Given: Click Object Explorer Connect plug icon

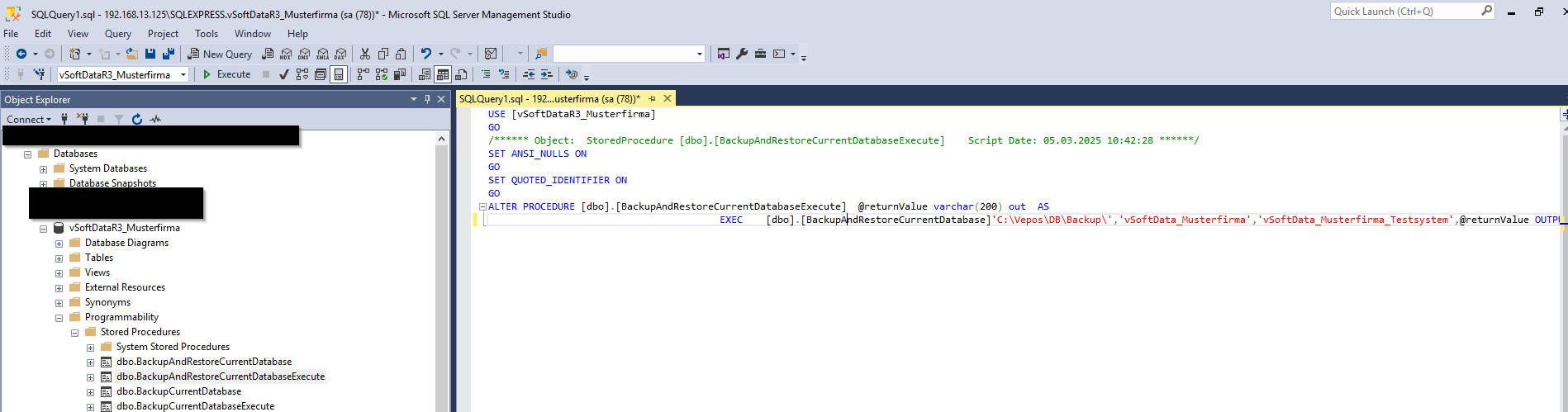Looking at the screenshot, I should (x=64, y=119).
